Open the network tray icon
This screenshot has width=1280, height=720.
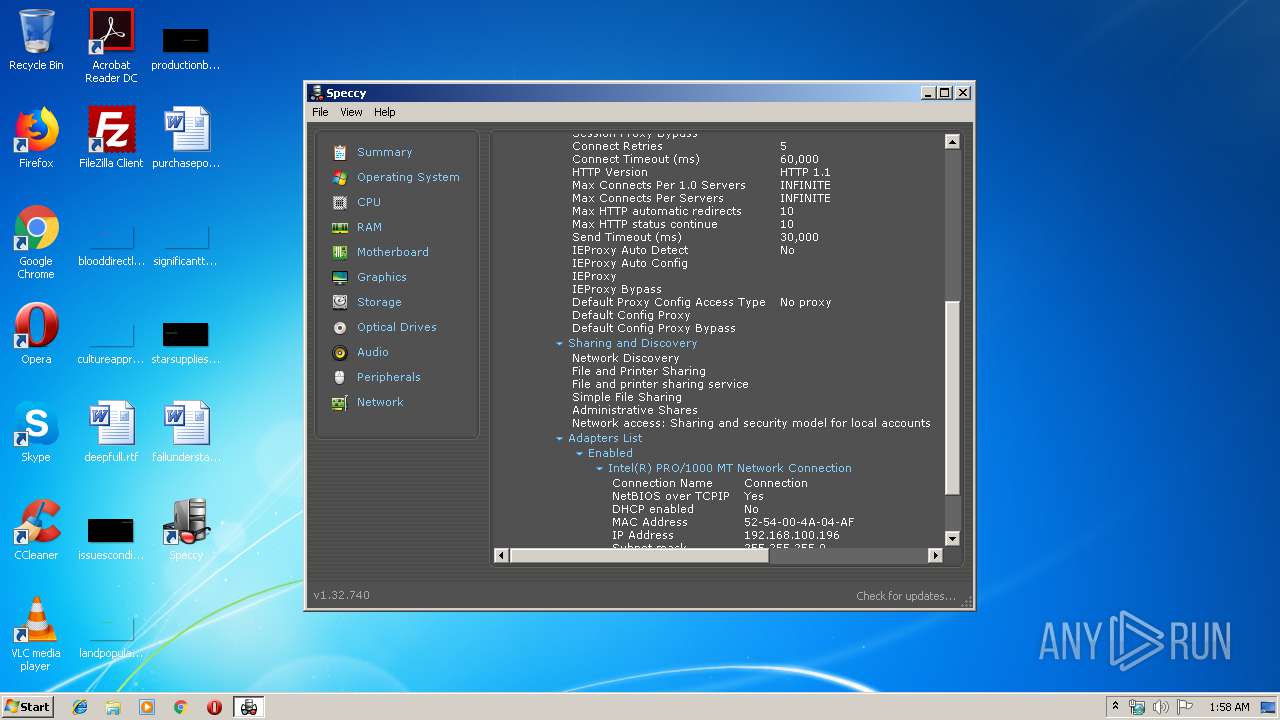pos(1137,707)
